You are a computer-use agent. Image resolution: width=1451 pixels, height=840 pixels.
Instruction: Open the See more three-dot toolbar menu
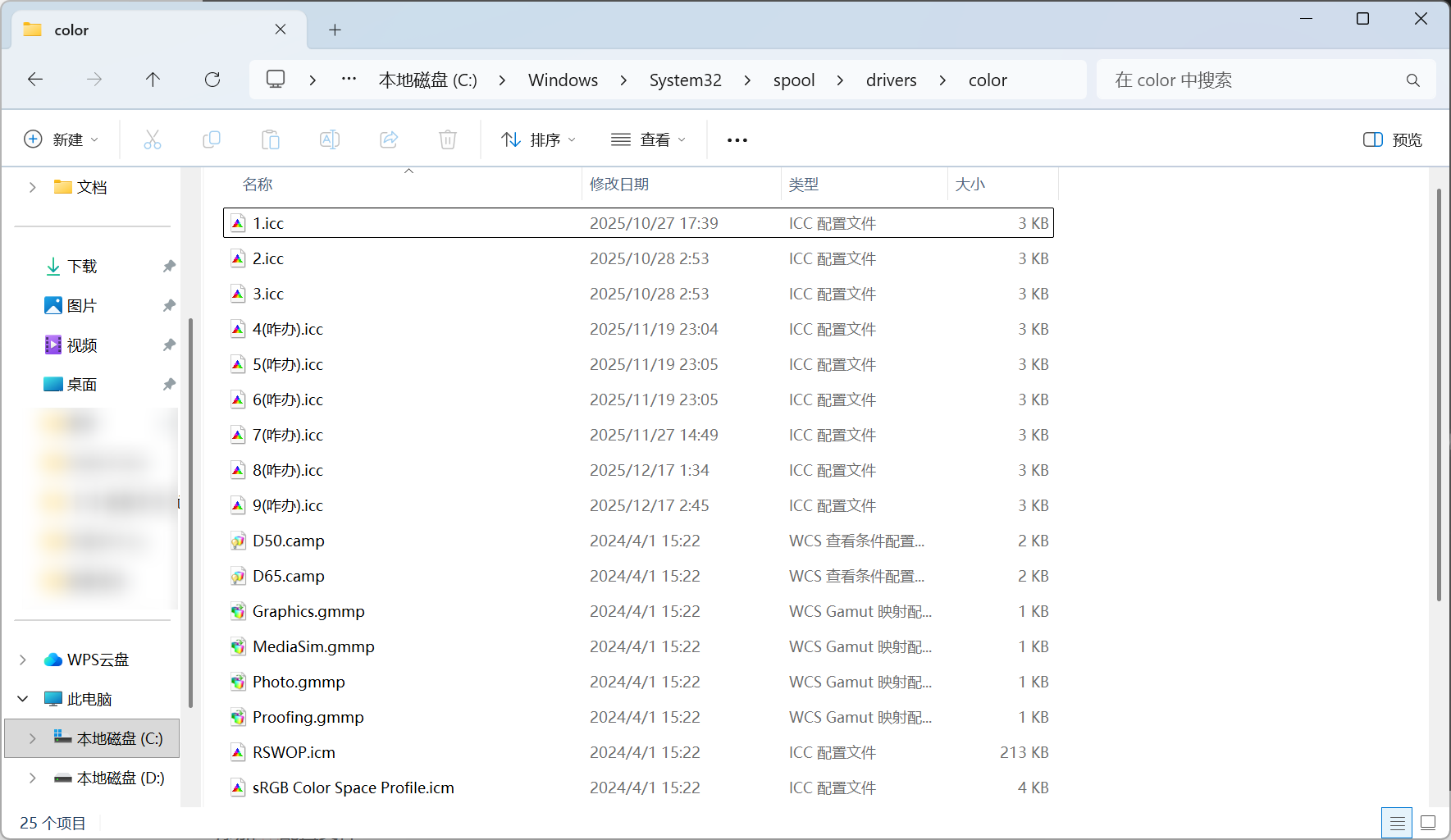tap(737, 139)
